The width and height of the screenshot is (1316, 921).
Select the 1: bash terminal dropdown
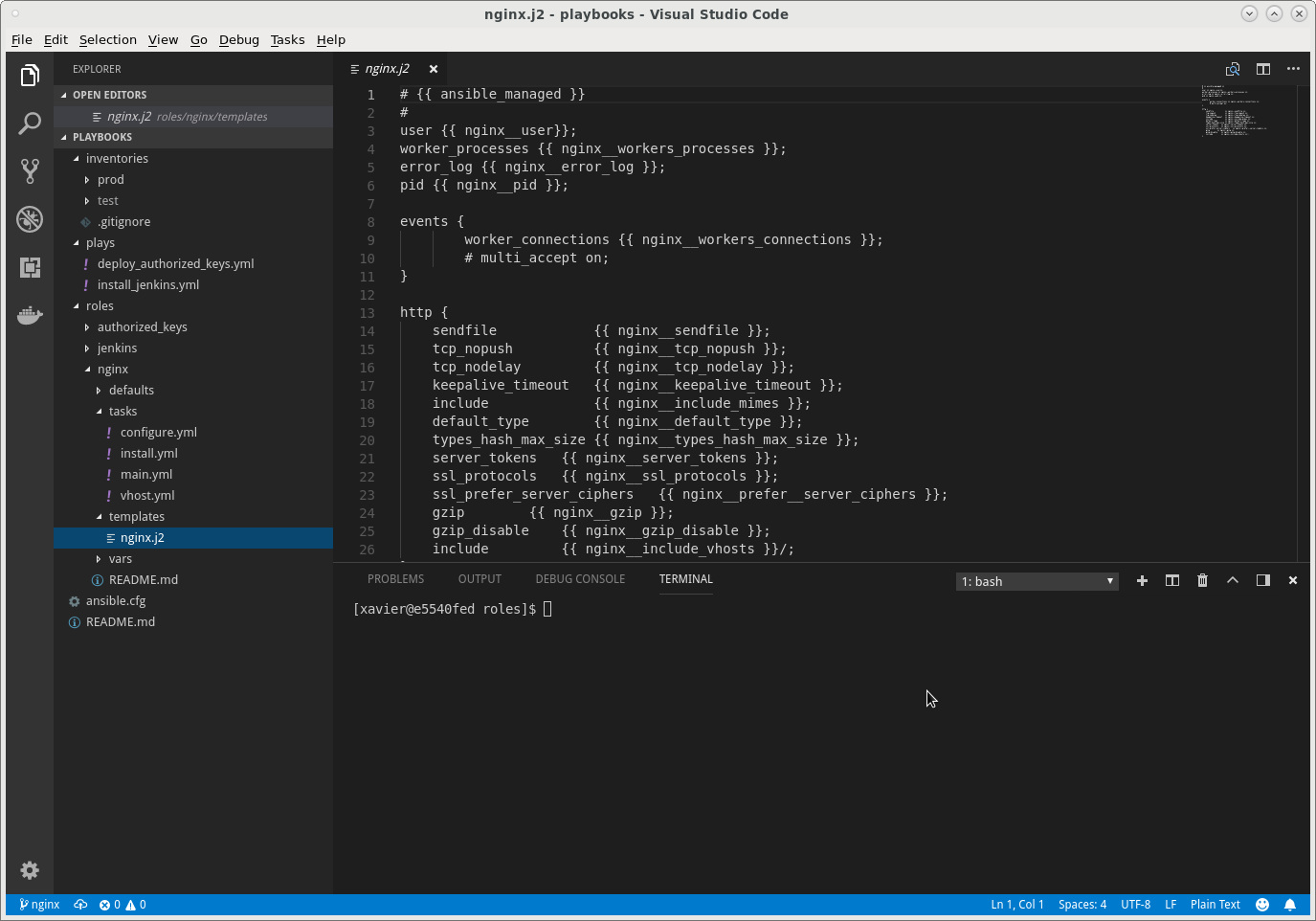pyautogui.click(x=1037, y=581)
